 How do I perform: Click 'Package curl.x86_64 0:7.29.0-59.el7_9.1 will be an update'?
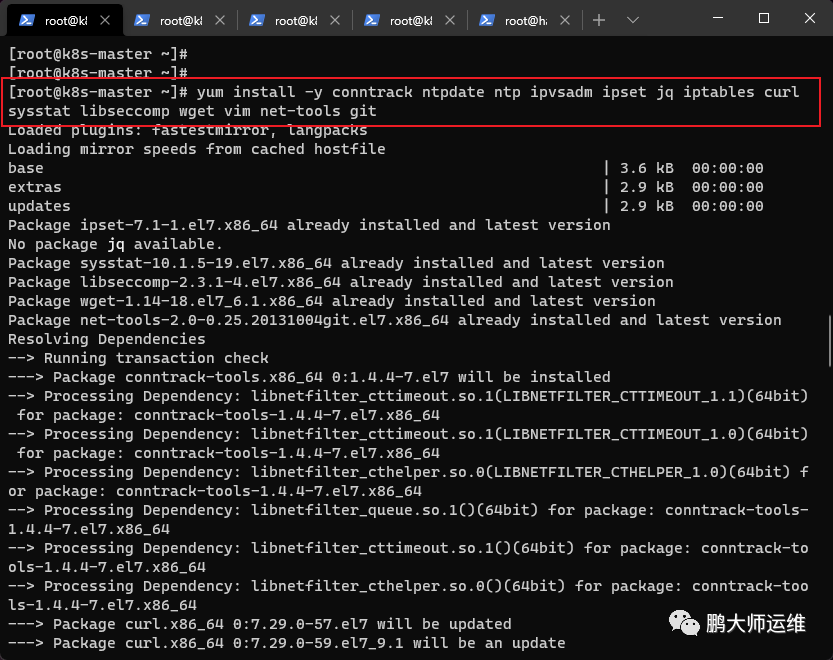(287, 643)
